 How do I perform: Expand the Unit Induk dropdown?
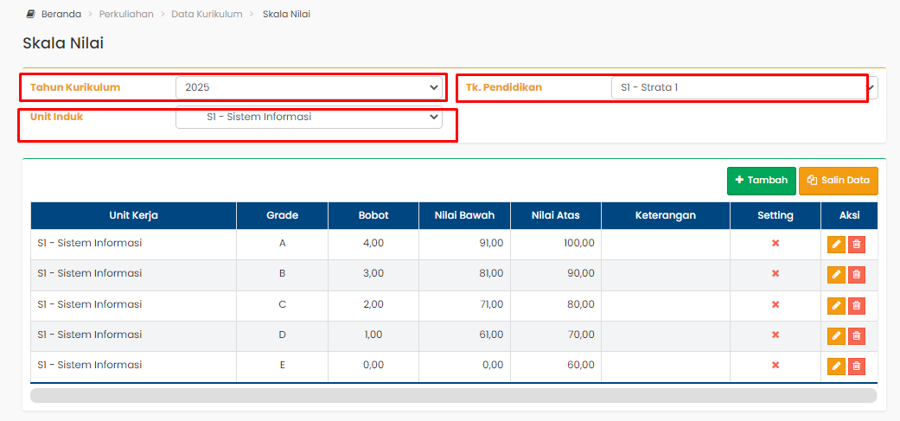(x=309, y=117)
